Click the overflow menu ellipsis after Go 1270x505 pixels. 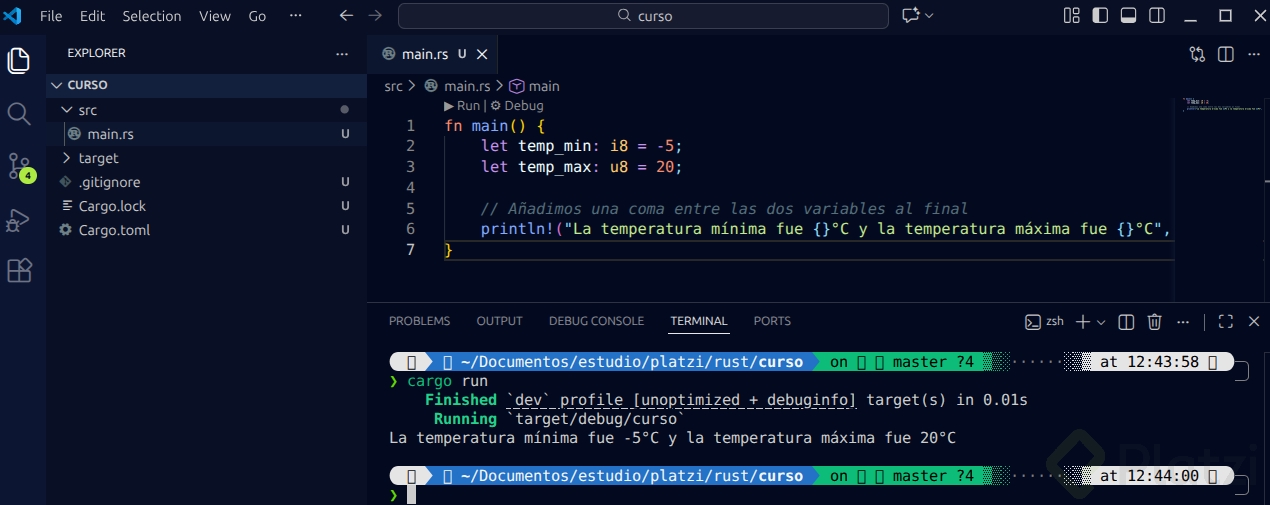coord(295,16)
